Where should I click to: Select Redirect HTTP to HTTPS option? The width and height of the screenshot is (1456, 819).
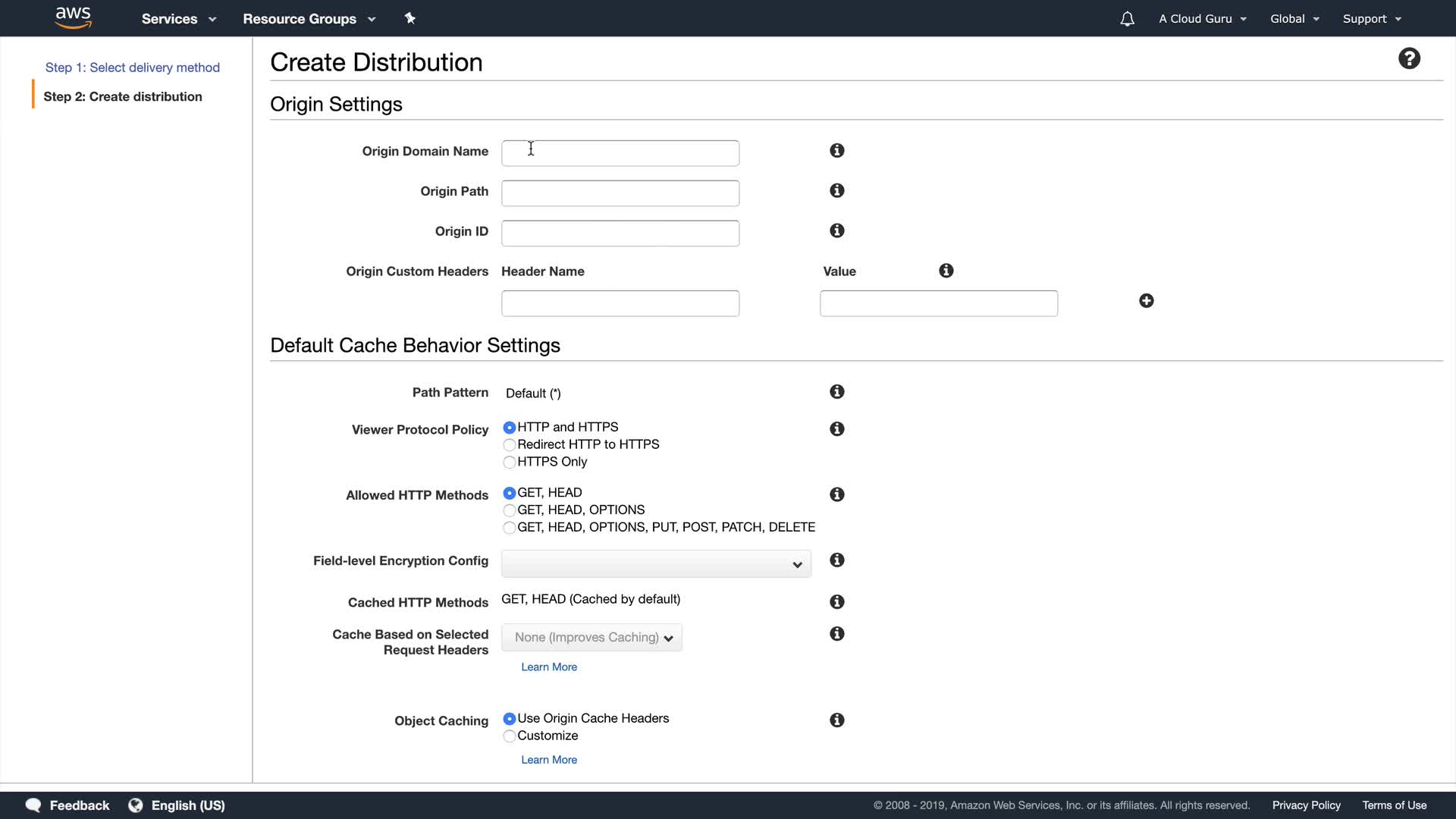pyautogui.click(x=510, y=445)
